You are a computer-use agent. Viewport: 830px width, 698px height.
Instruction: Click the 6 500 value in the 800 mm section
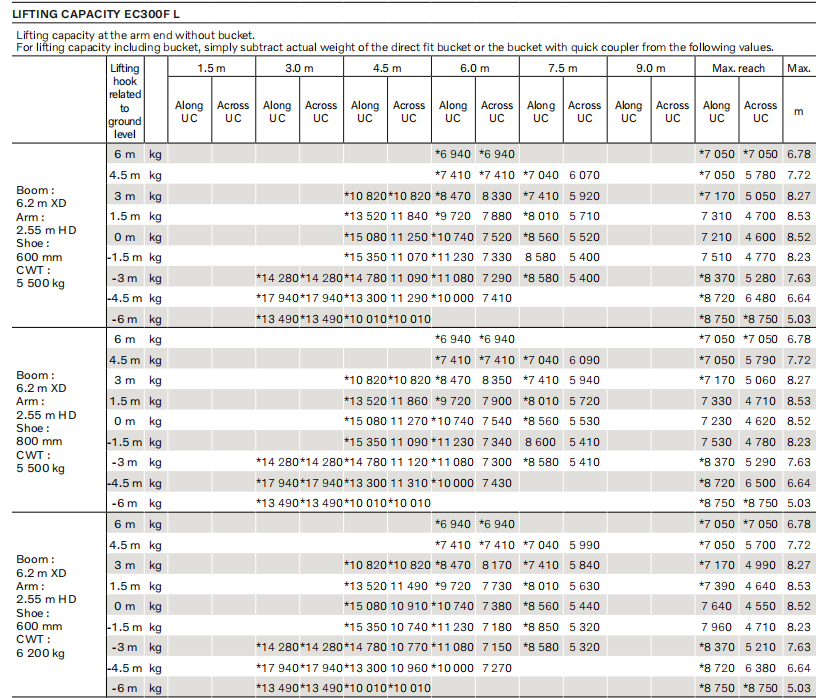click(760, 483)
